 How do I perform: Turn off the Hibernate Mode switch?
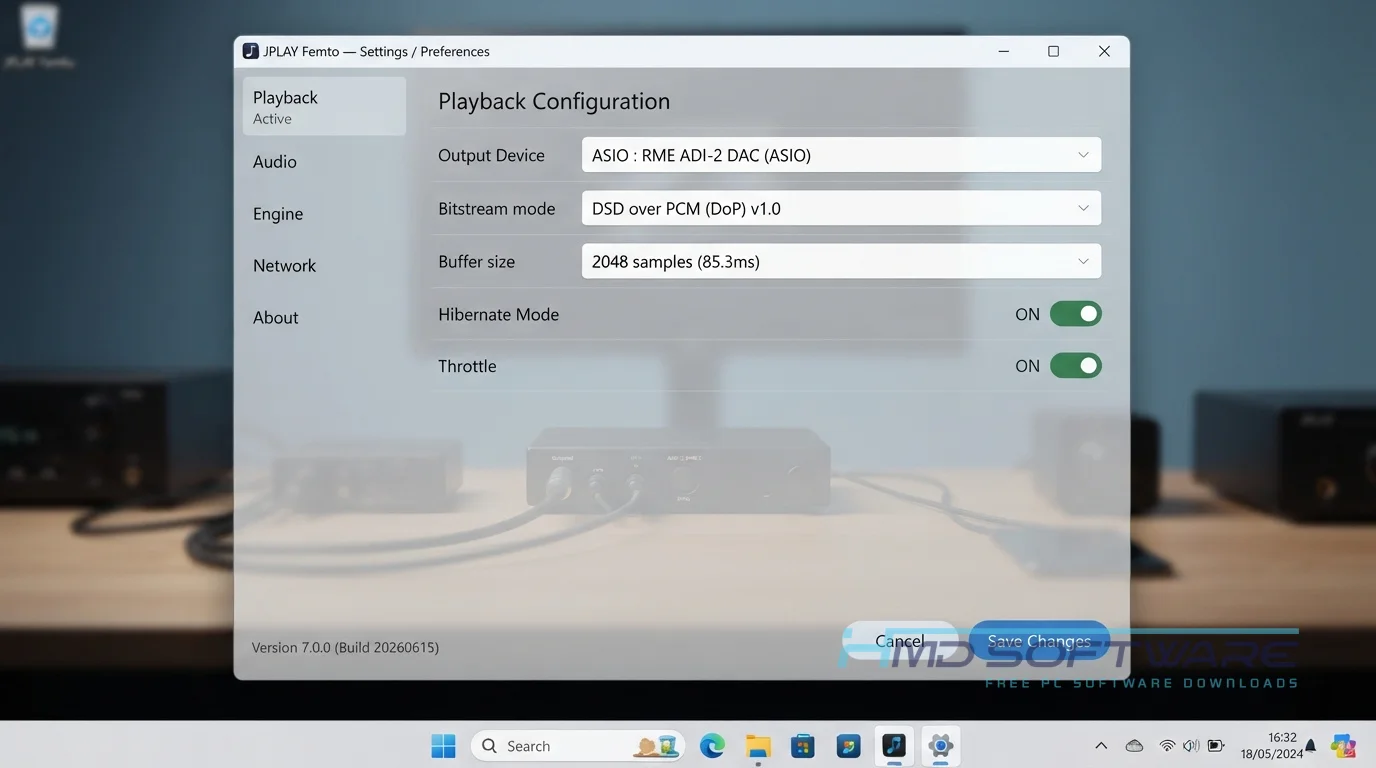(1076, 314)
